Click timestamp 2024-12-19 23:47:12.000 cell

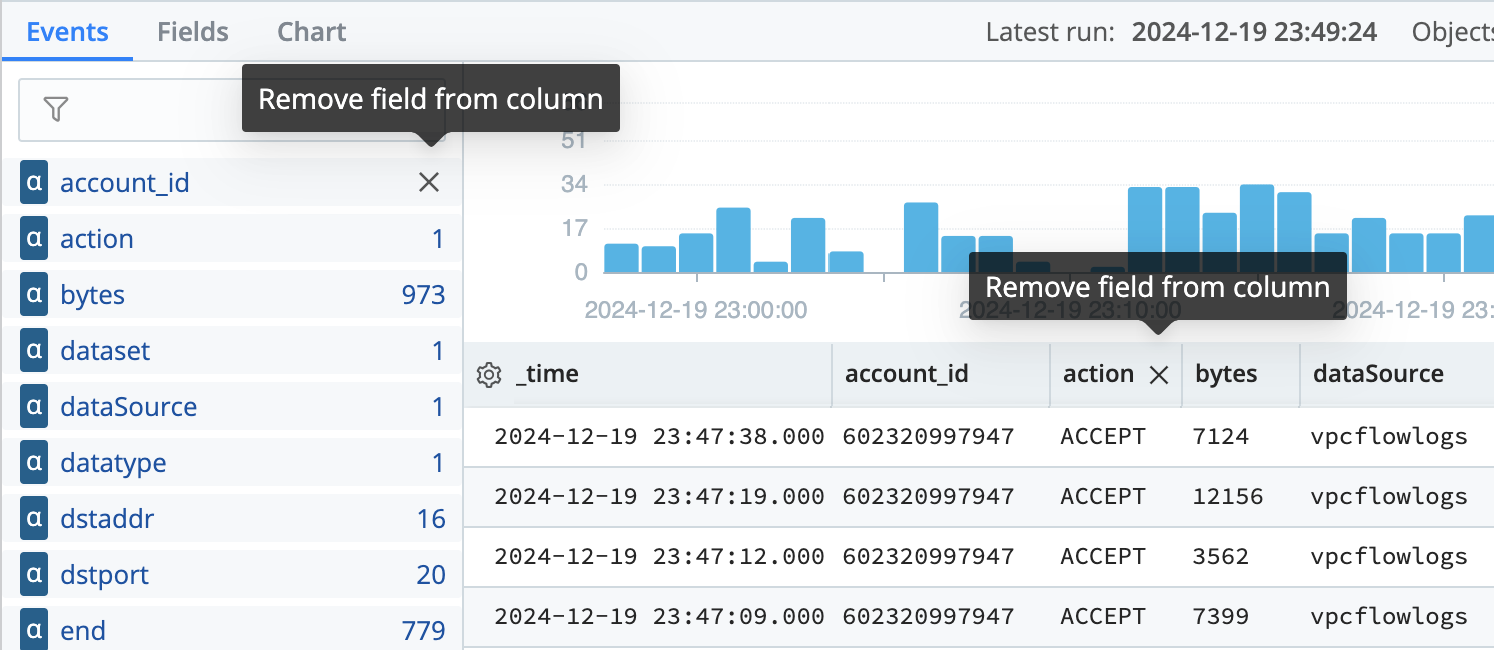point(659,556)
